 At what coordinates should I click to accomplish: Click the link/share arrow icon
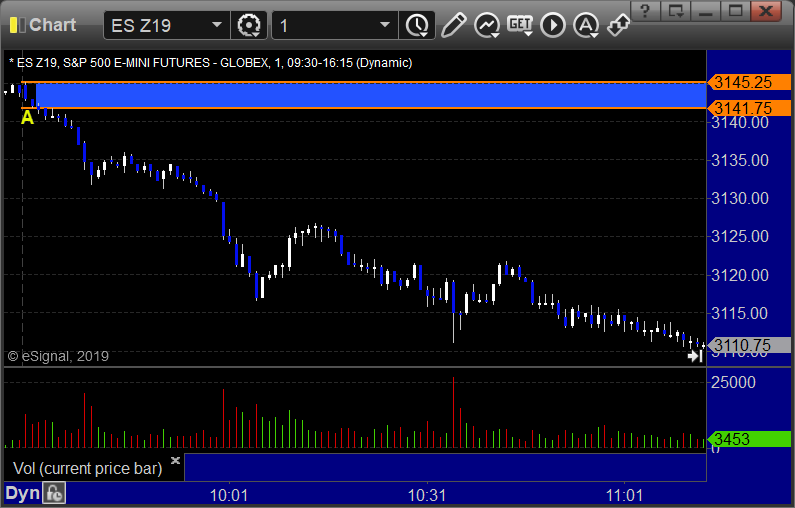click(619, 25)
